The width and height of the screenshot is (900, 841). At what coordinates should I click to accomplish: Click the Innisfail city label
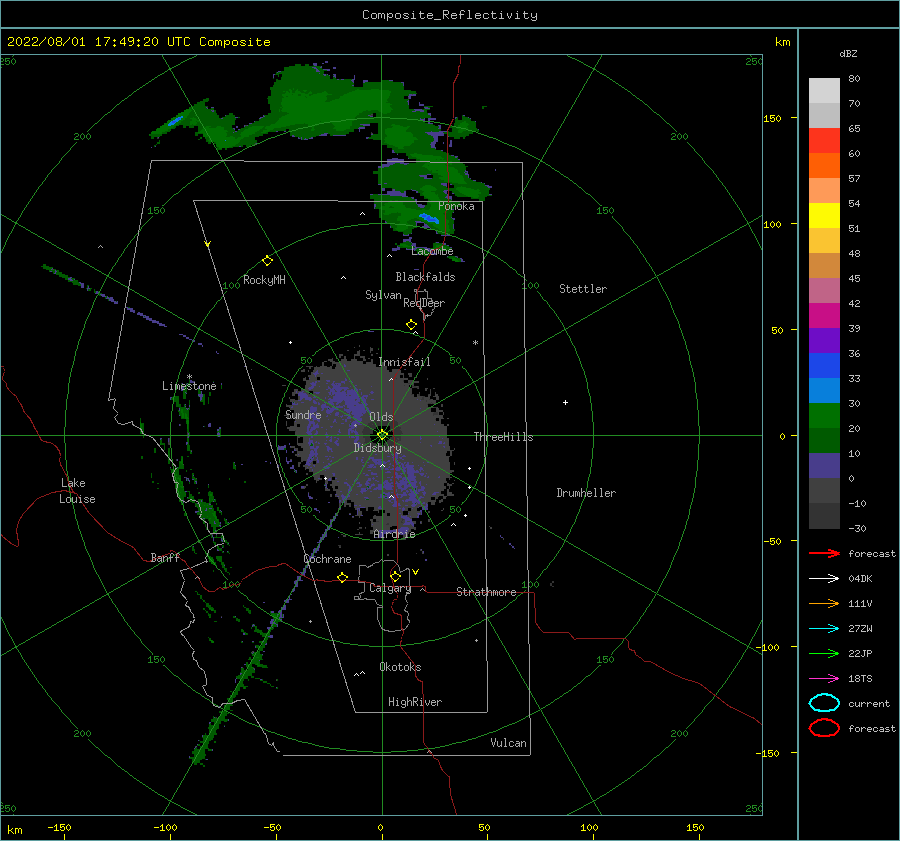coord(404,362)
